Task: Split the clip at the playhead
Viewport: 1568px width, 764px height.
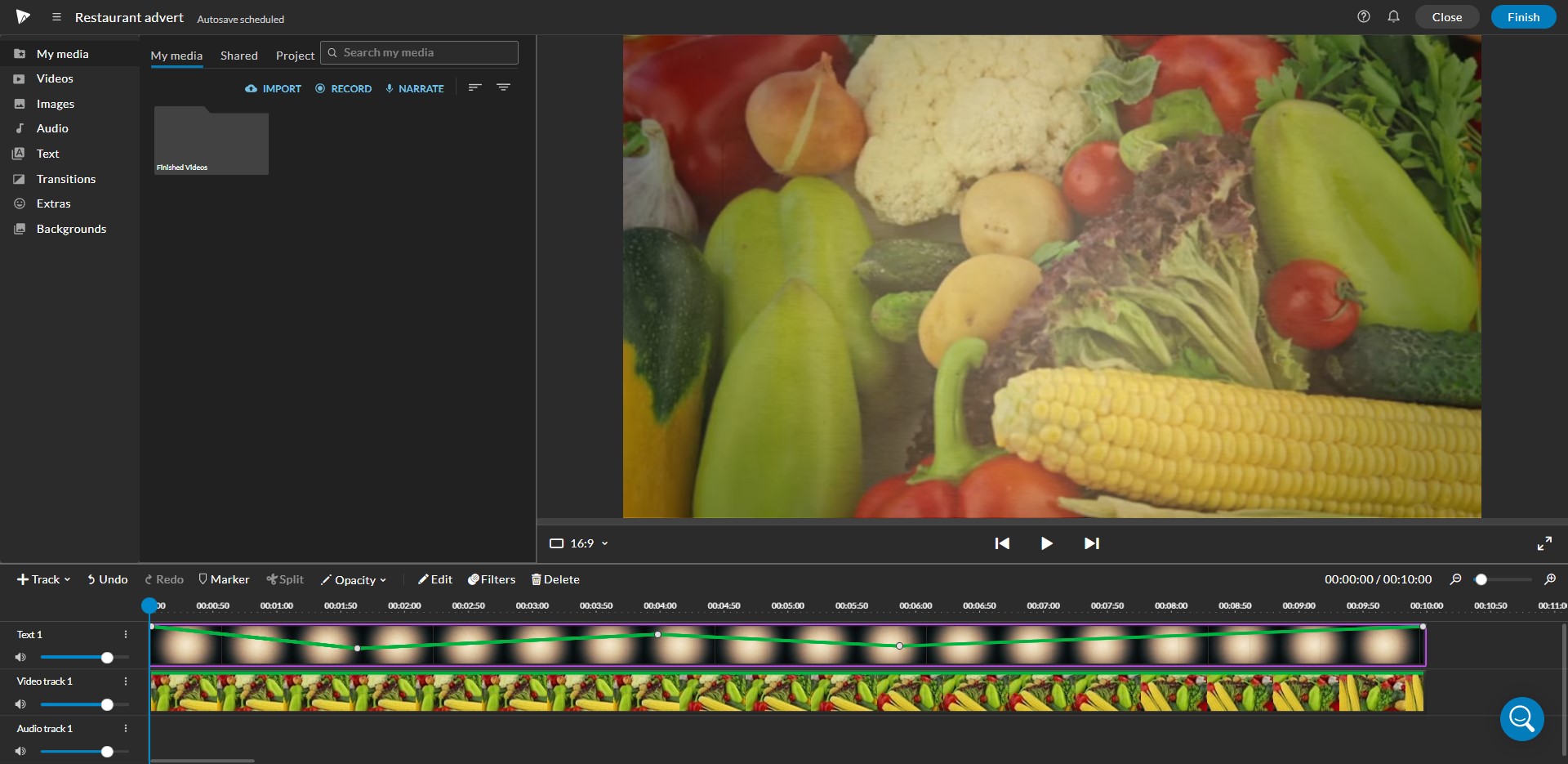Action: (x=284, y=579)
